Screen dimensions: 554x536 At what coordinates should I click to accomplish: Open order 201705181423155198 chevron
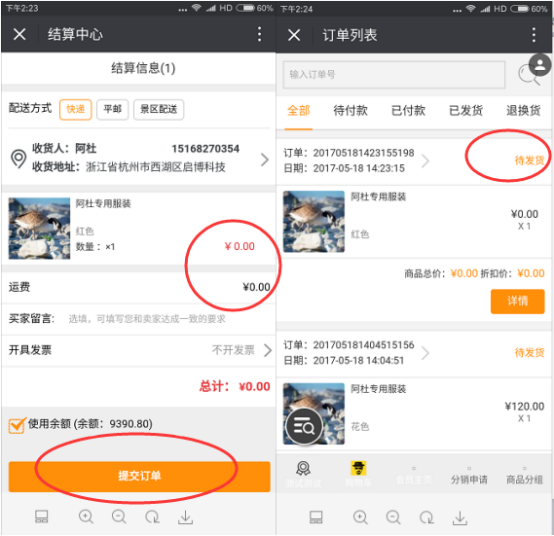pos(425,161)
